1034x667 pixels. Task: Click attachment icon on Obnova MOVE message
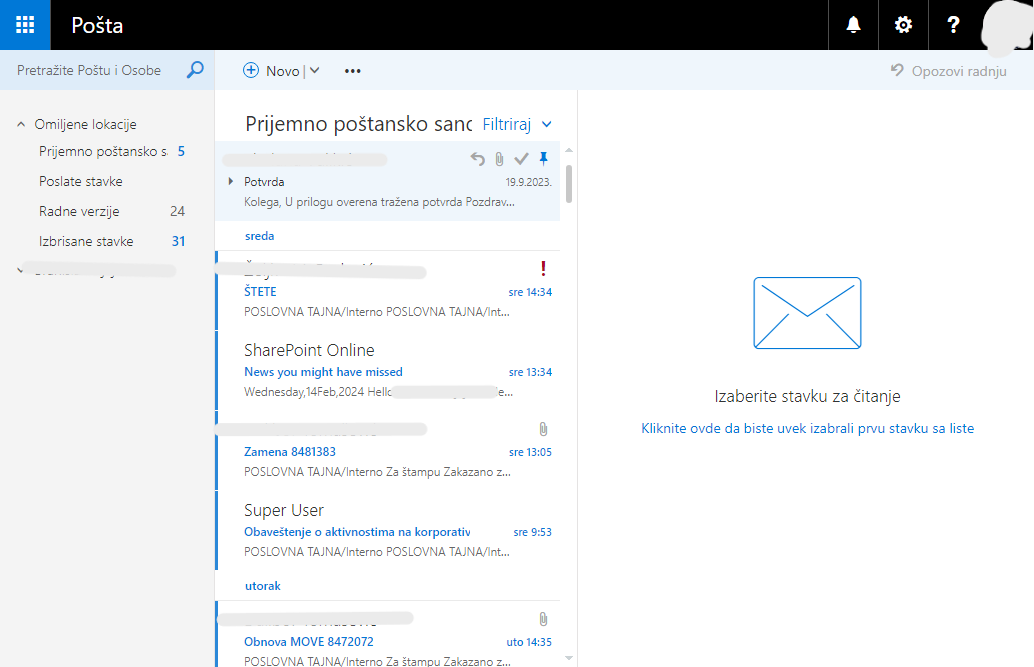coord(543,619)
